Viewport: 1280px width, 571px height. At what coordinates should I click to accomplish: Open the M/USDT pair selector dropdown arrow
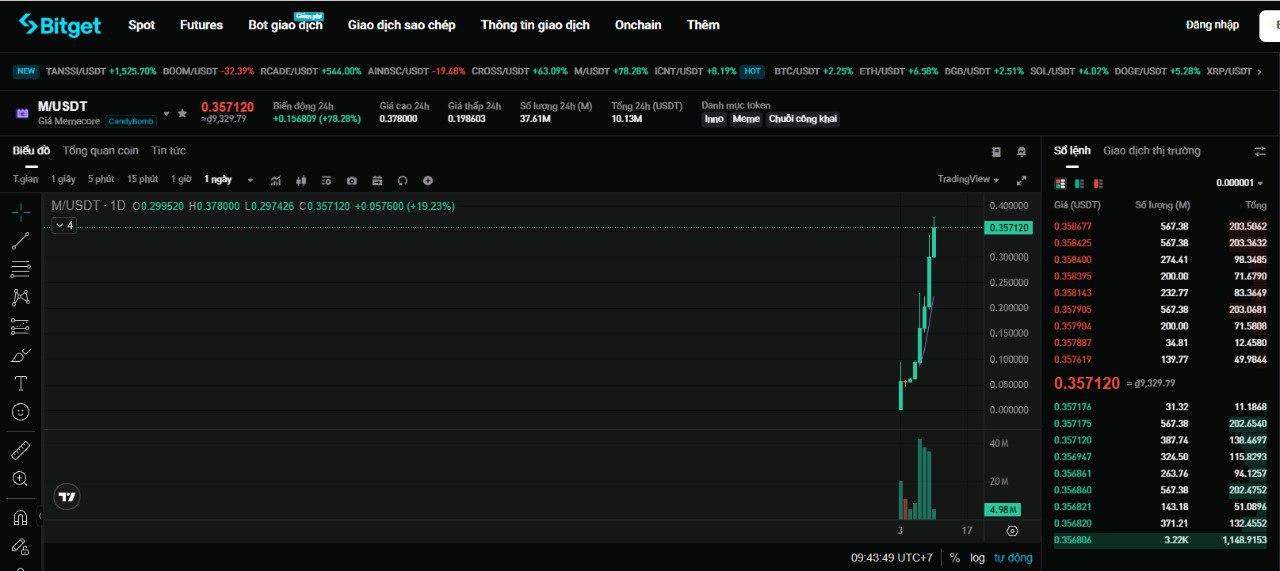166,113
